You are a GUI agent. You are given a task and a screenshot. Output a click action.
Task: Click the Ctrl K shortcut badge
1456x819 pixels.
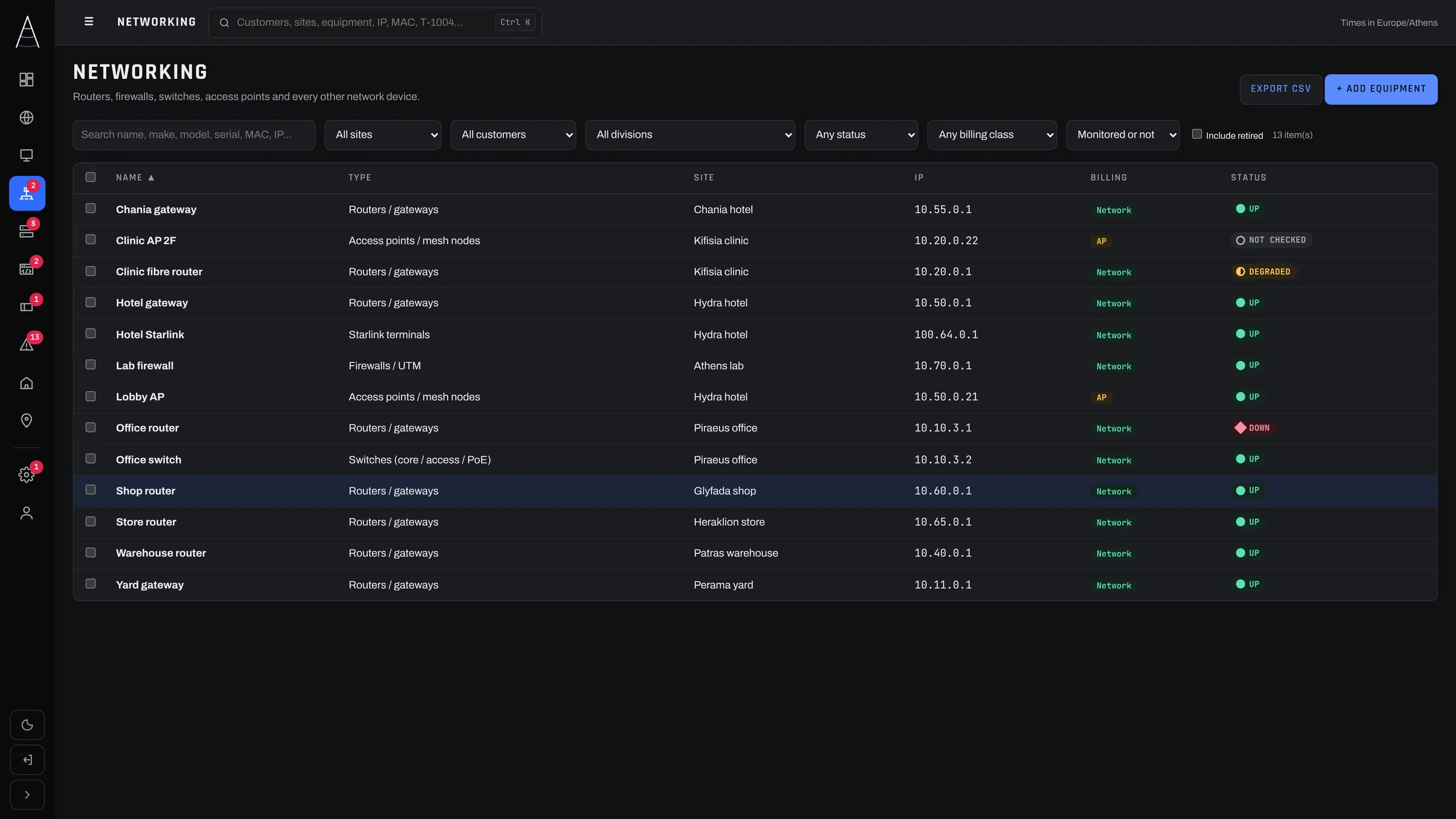tap(515, 22)
